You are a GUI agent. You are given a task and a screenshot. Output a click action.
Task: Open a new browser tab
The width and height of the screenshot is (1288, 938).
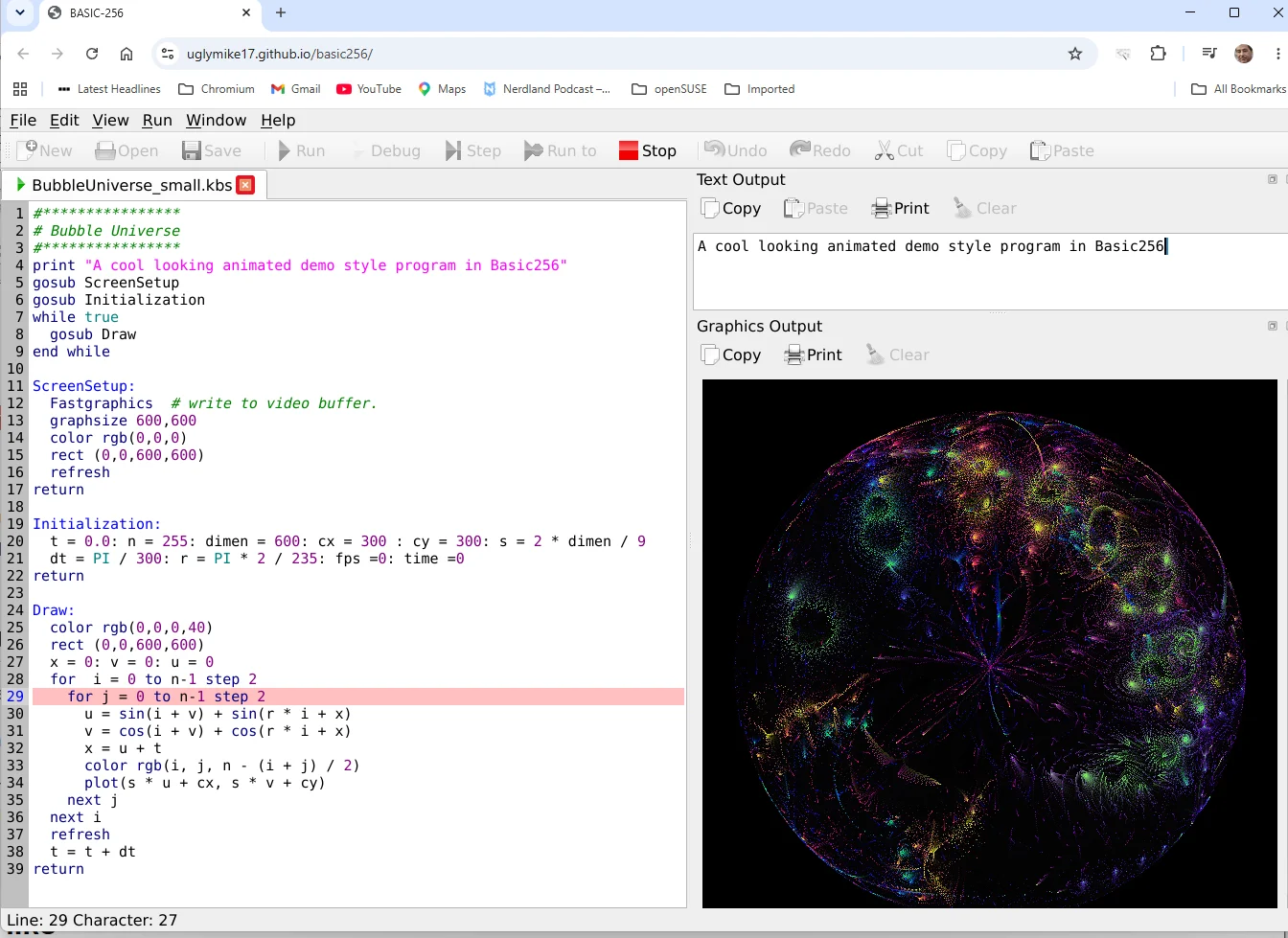[x=281, y=12]
